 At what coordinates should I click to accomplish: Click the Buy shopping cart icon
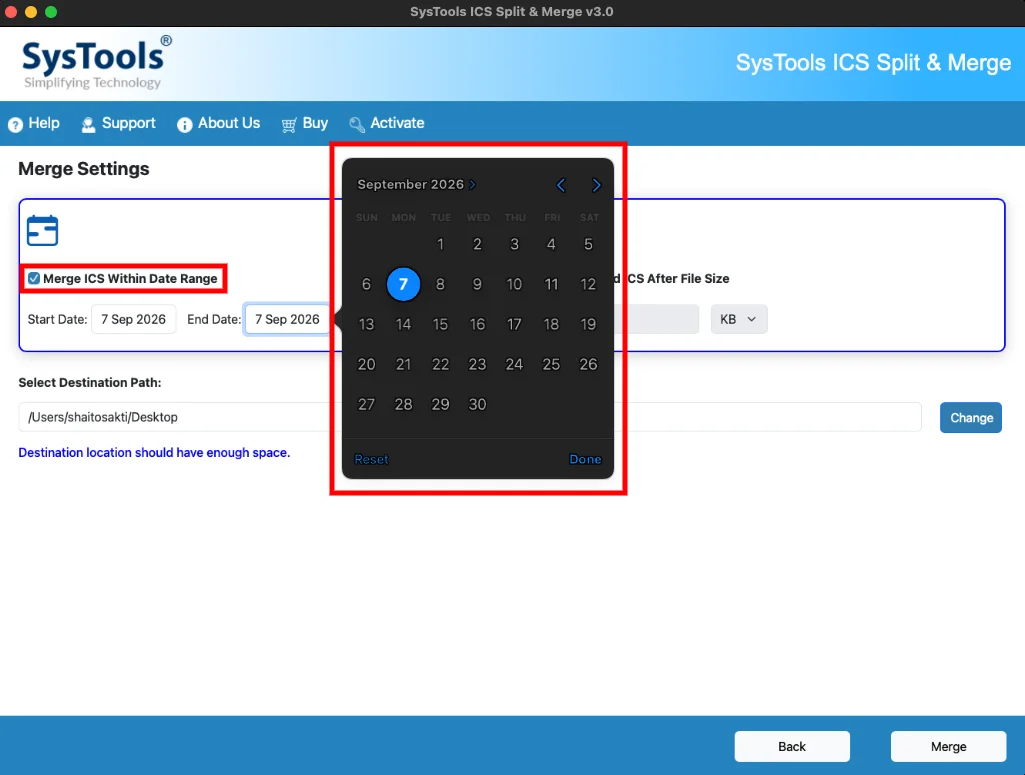(x=288, y=125)
